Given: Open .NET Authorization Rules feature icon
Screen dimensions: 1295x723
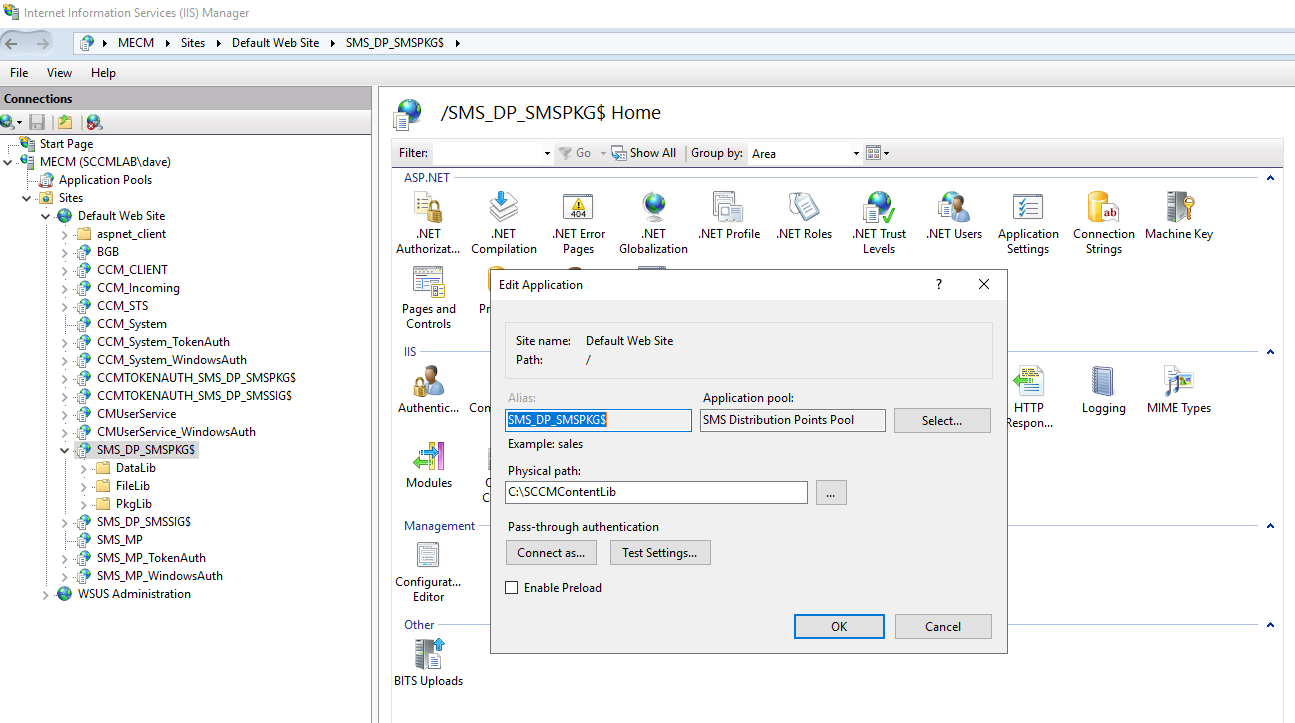Looking at the screenshot, I should click(x=428, y=223).
